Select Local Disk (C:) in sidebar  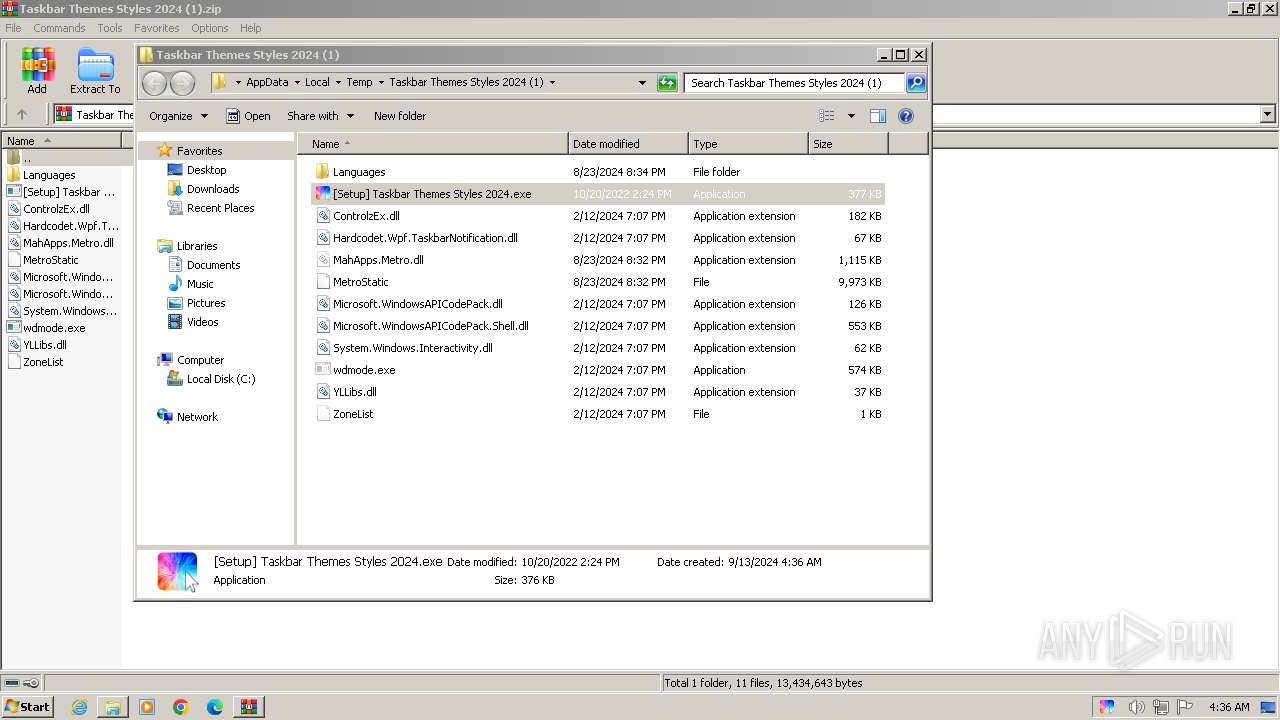220,379
